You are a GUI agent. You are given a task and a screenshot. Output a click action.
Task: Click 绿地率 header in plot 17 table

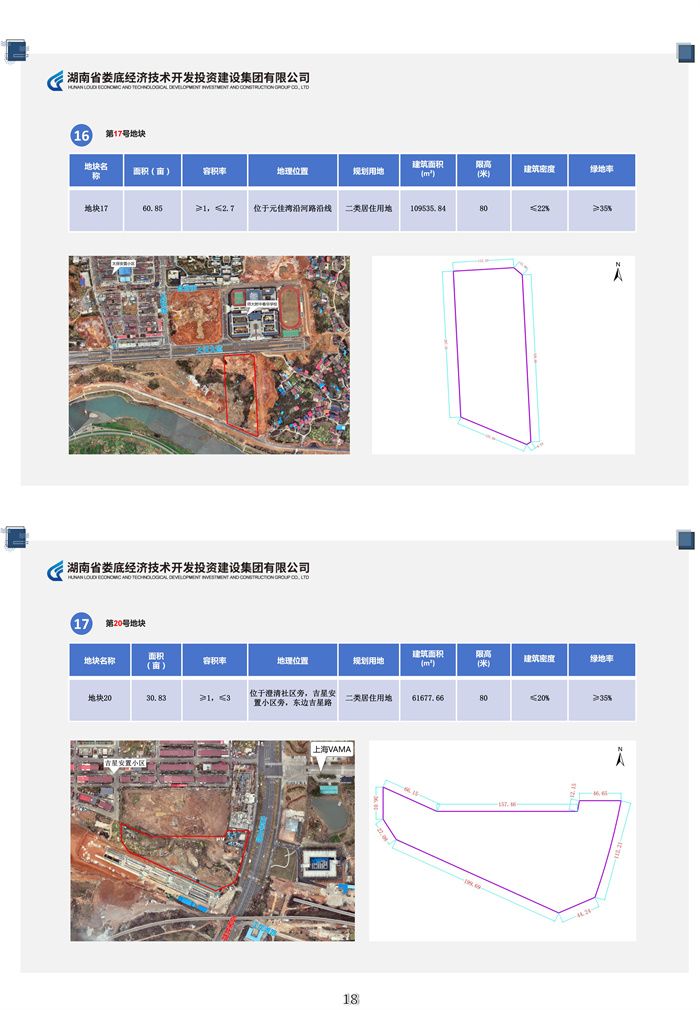click(601, 169)
